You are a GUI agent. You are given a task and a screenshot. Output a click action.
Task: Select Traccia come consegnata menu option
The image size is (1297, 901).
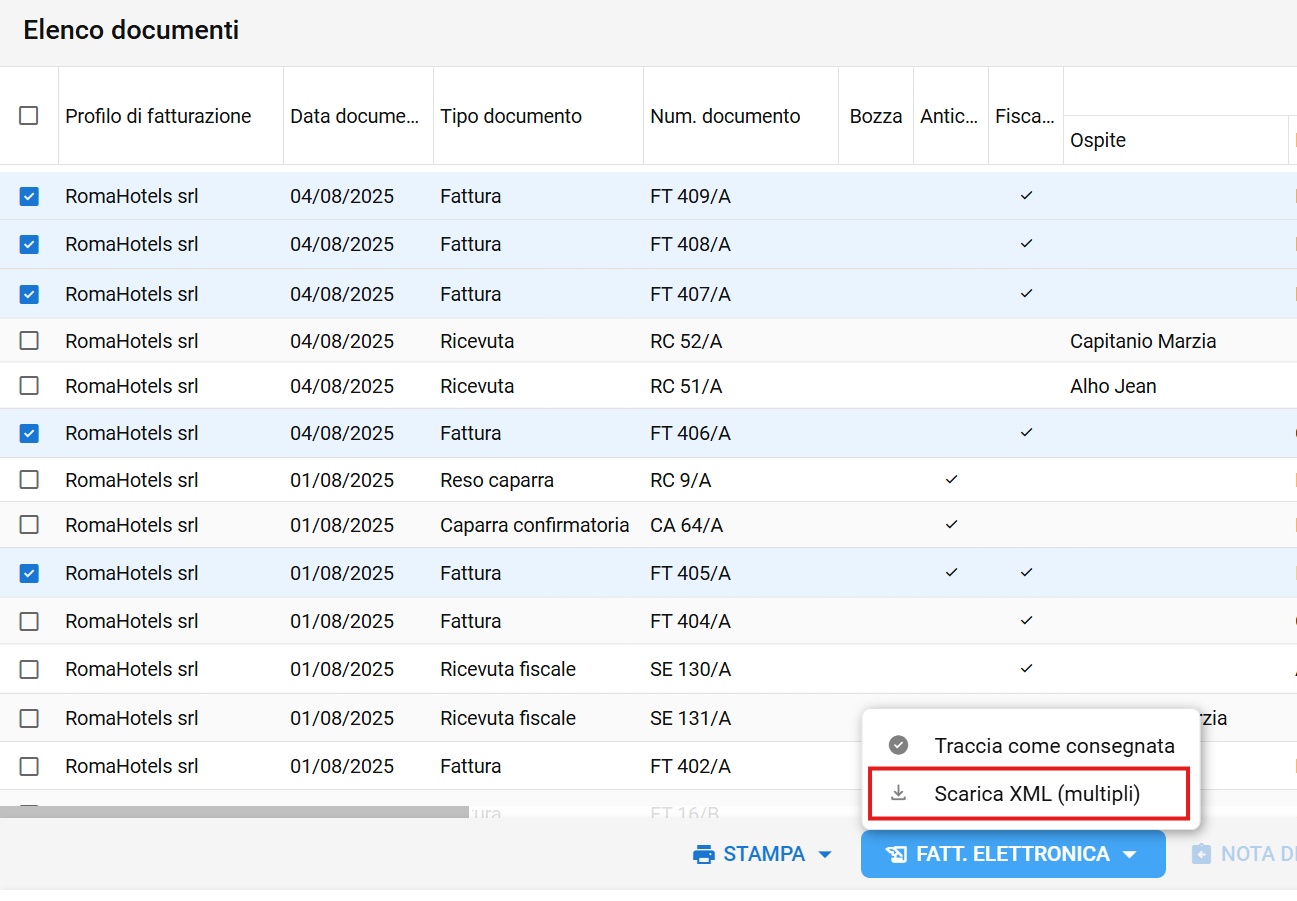click(x=1054, y=746)
